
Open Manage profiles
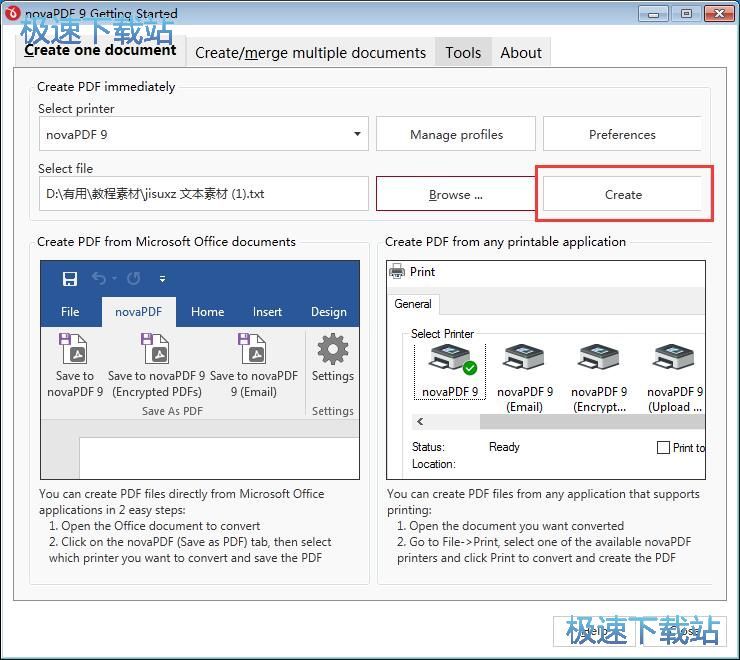click(x=456, y=134)
